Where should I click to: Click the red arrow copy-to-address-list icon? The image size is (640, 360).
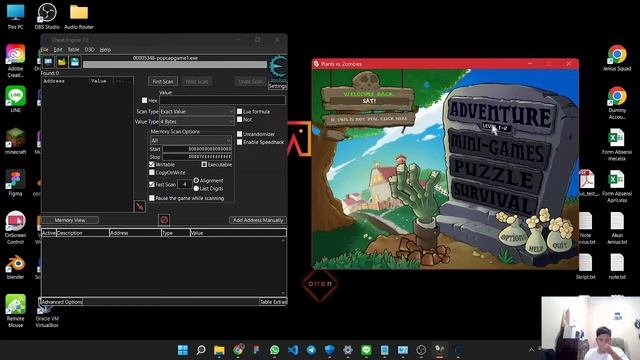coord(140,206)
